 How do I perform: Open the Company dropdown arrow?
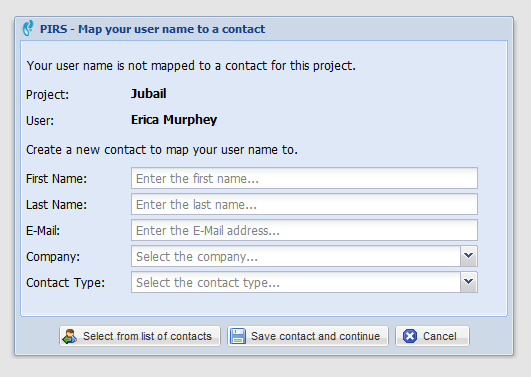(469, 256)
